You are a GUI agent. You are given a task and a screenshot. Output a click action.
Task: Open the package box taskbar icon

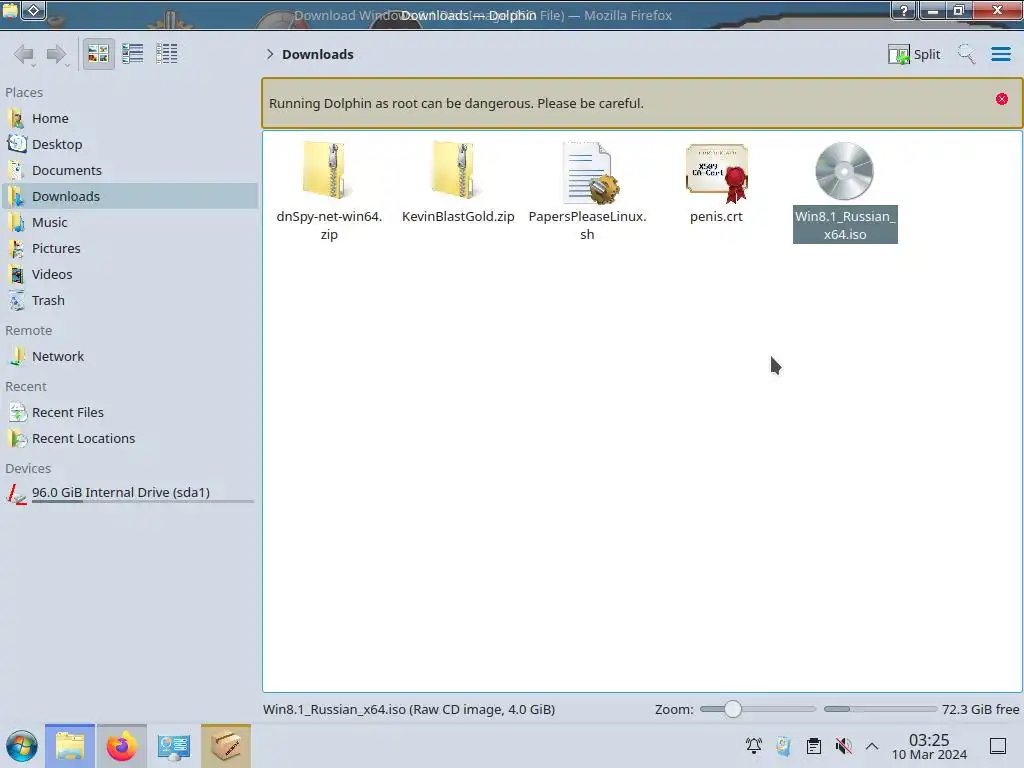pyautogui.click(x=225, y=746)
